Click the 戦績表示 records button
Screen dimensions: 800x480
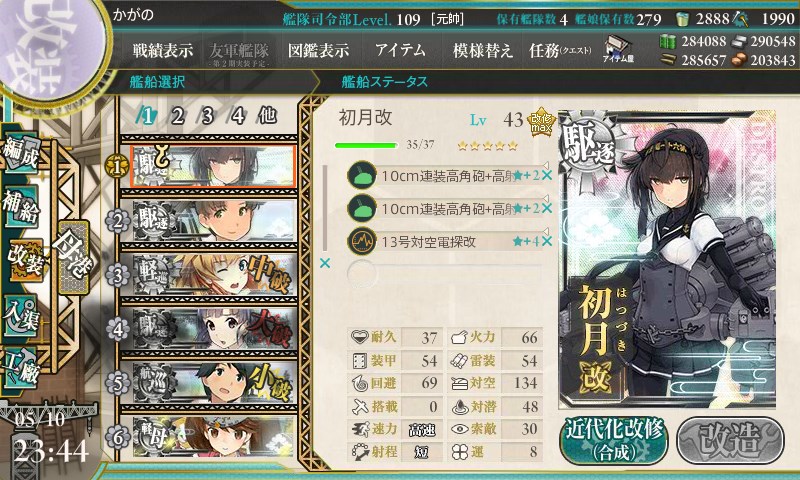(163, 50)
